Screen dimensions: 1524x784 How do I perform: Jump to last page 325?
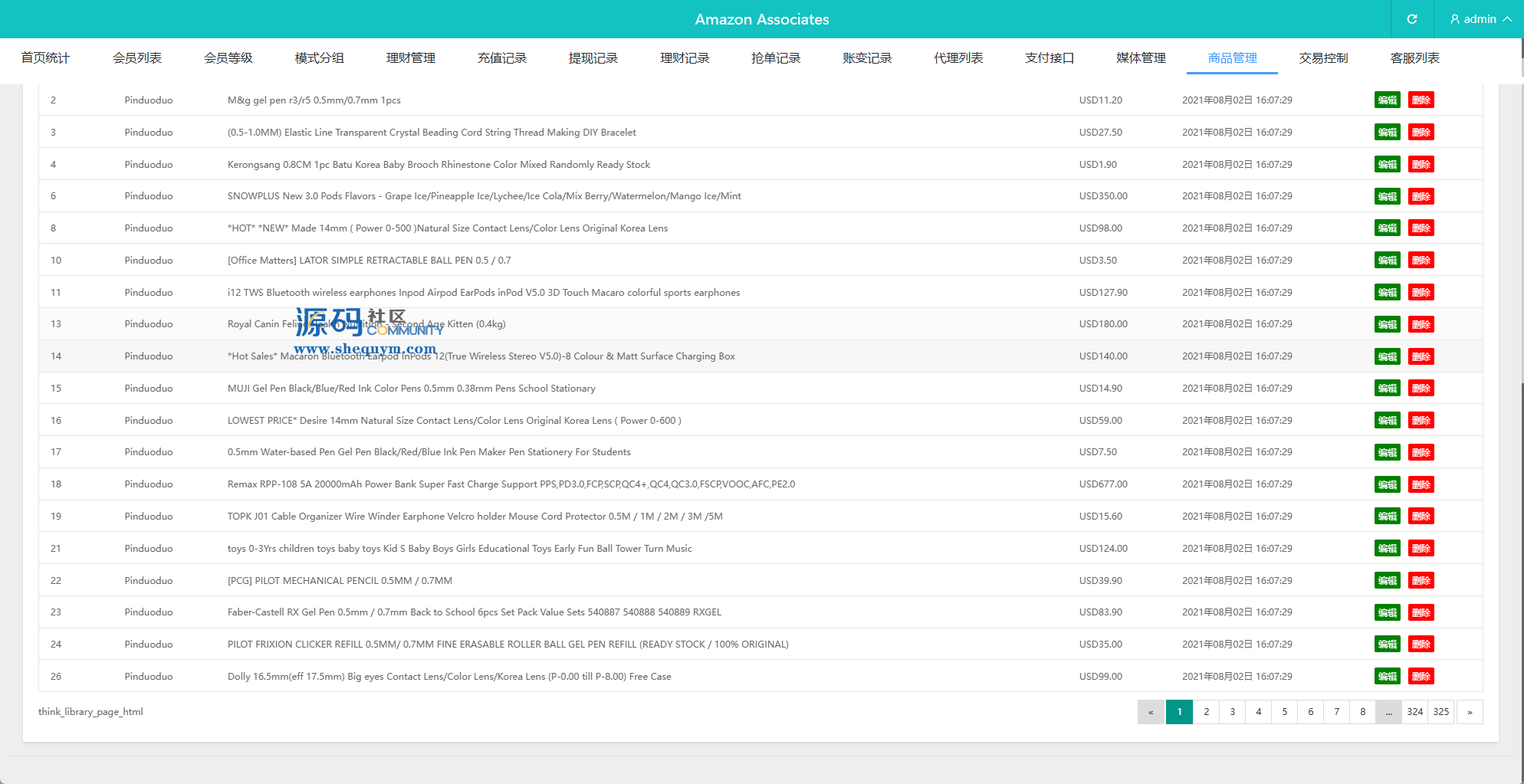tap(1440, 712)
